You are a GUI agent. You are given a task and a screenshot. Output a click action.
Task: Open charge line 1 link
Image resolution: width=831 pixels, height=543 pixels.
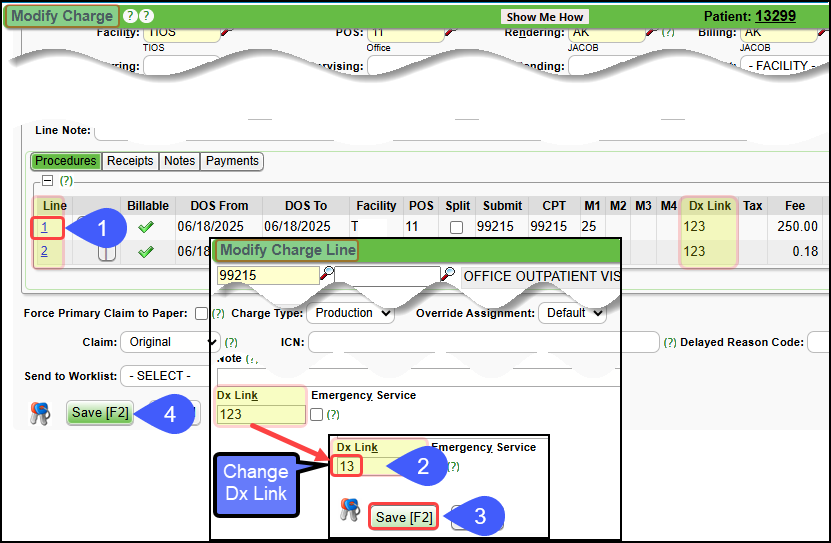coord(44,227)
